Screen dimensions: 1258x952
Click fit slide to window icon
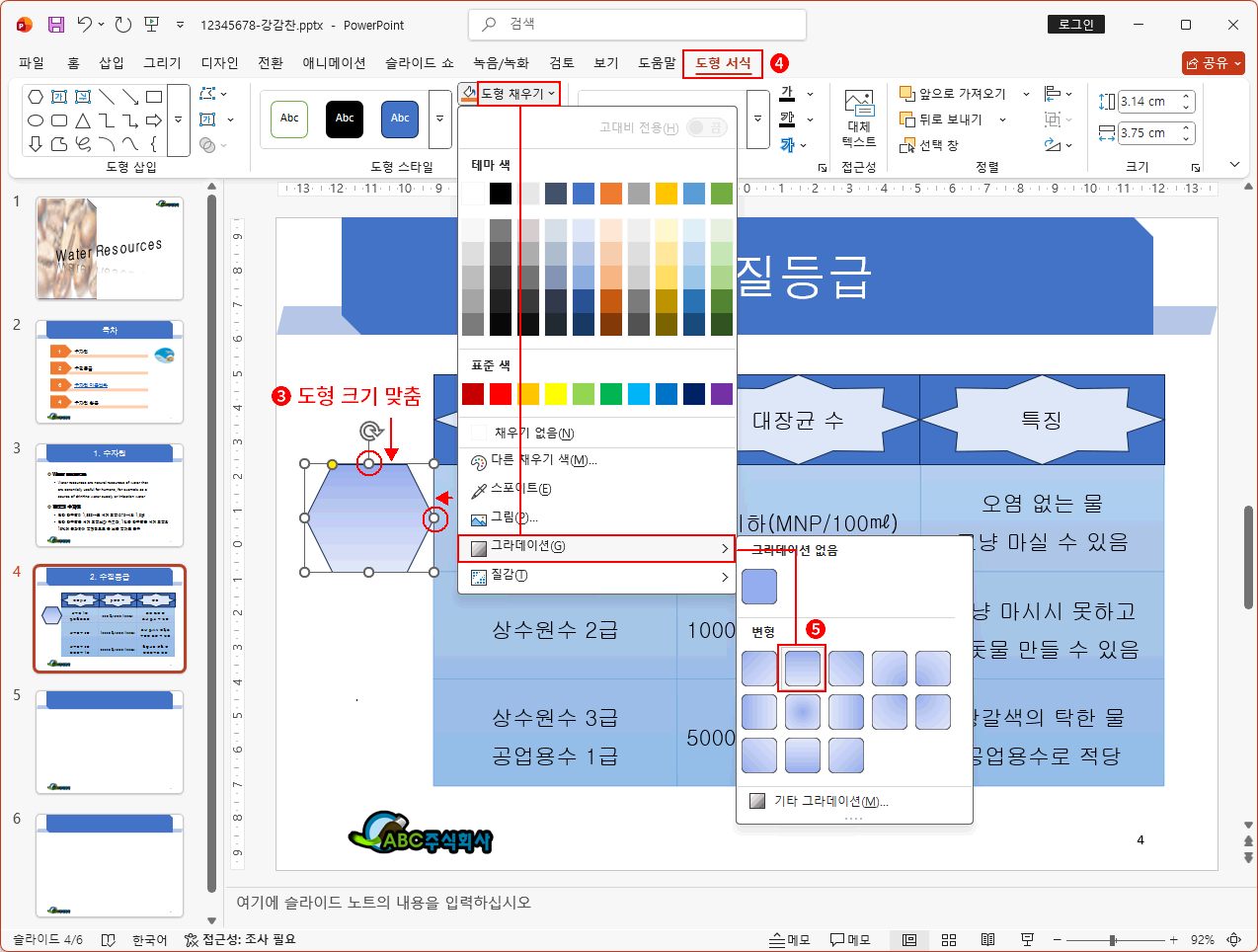[1233, 940]
